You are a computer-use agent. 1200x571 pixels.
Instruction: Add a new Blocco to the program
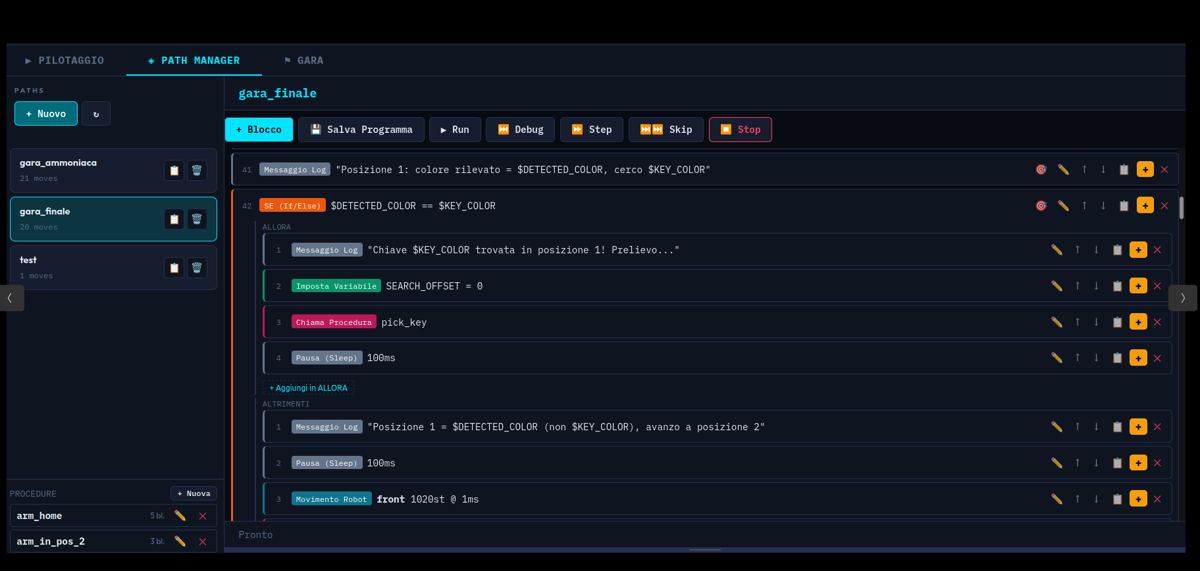pos(259,130)
